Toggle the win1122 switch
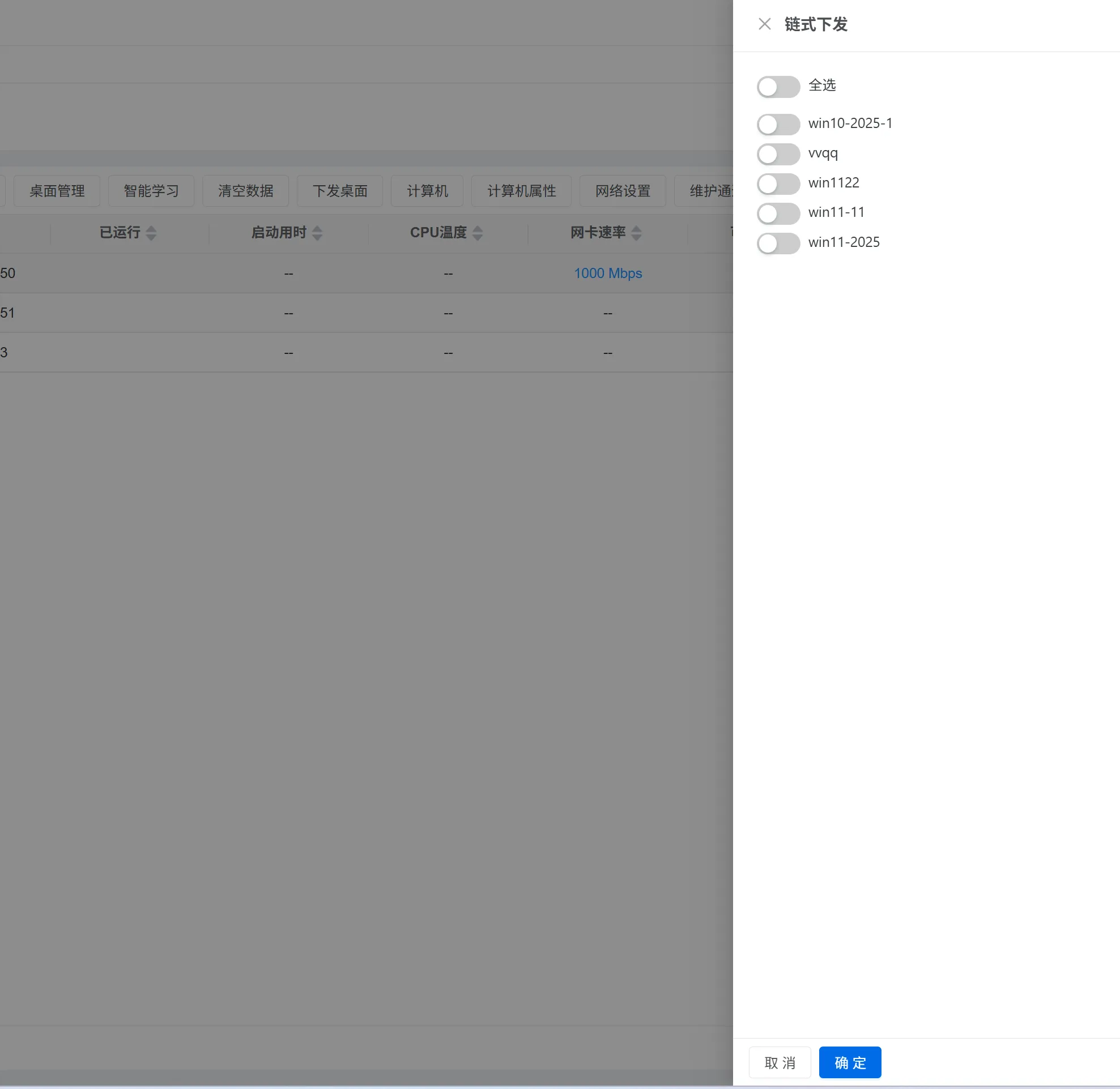 coord(778,183)
